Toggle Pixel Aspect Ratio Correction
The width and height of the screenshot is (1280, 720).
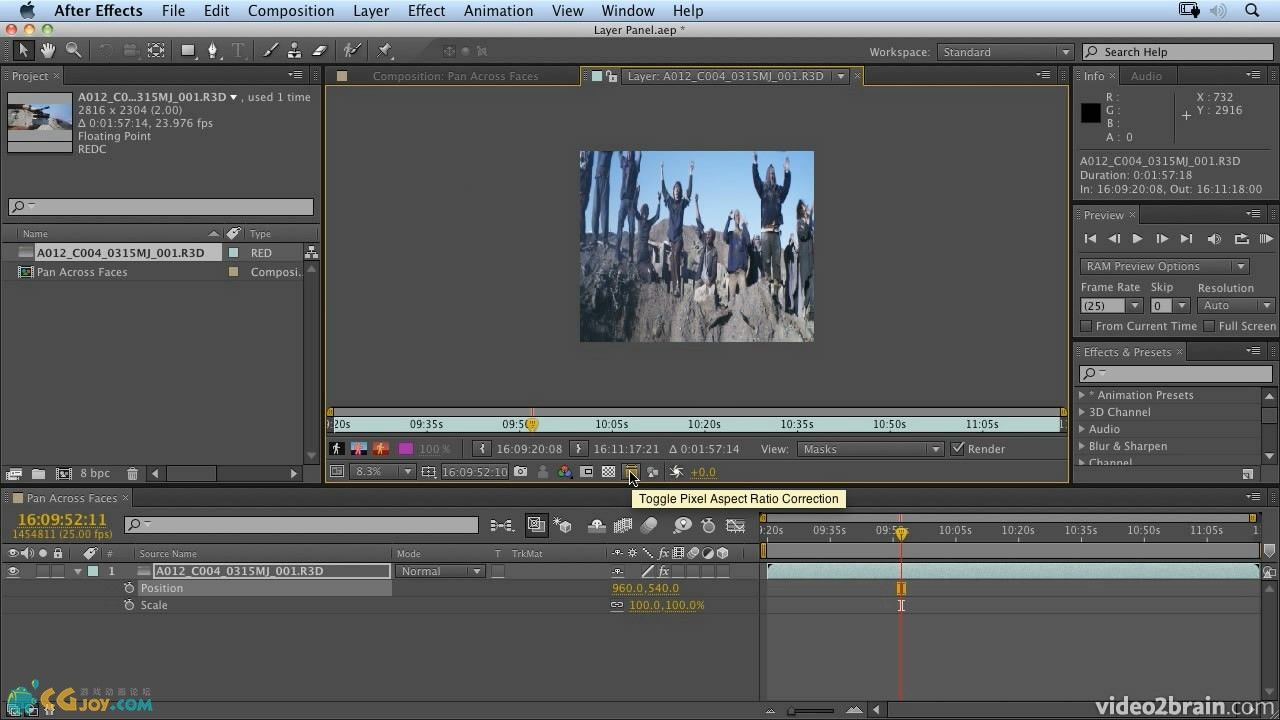tap(631, 472)
